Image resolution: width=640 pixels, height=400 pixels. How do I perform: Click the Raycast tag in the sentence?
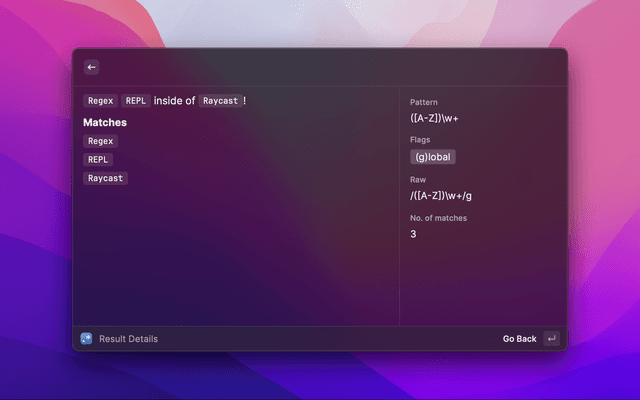pos(219,101)
